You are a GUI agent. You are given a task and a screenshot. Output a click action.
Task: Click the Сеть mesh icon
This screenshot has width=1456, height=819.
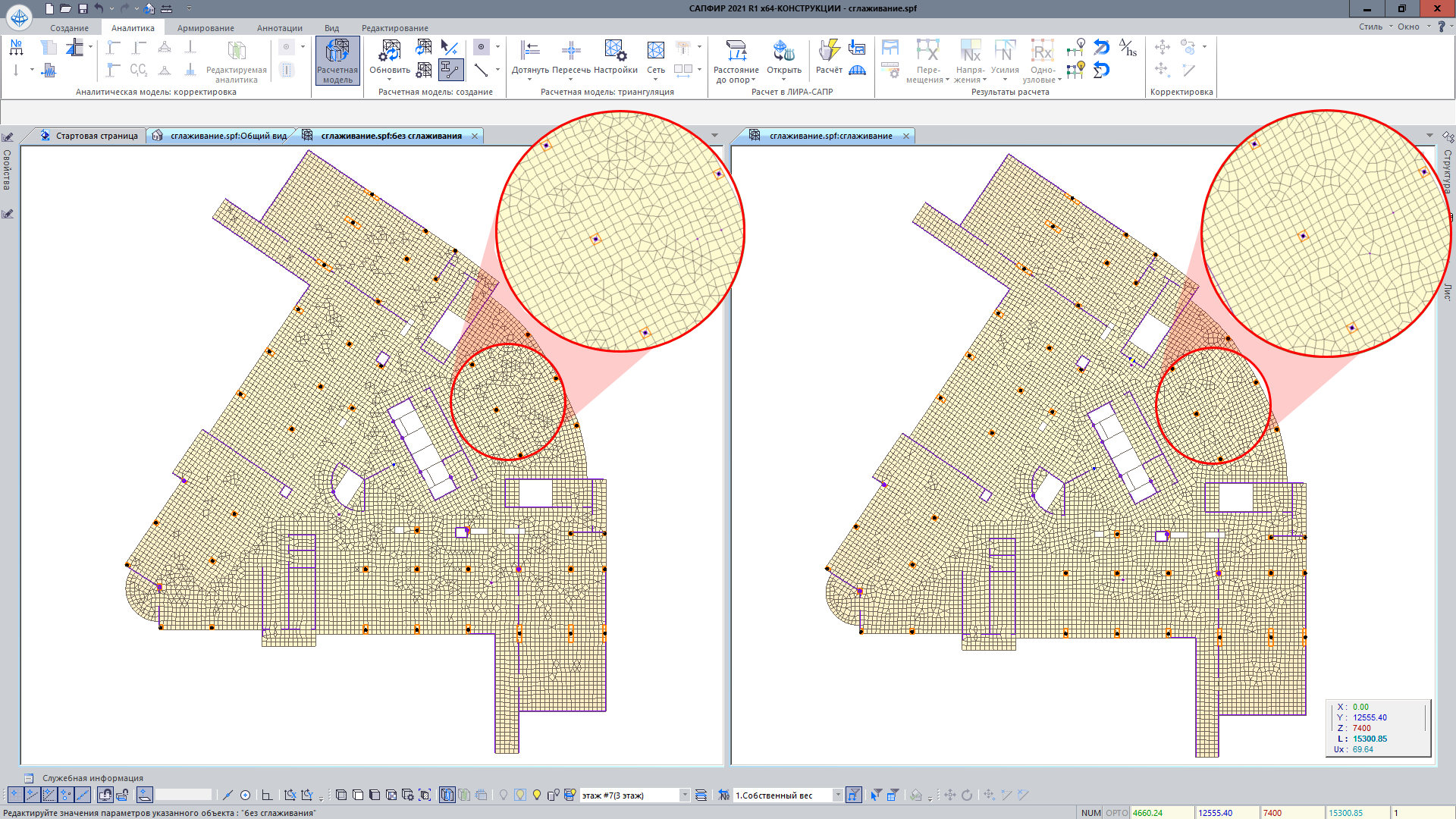point(656,52)
